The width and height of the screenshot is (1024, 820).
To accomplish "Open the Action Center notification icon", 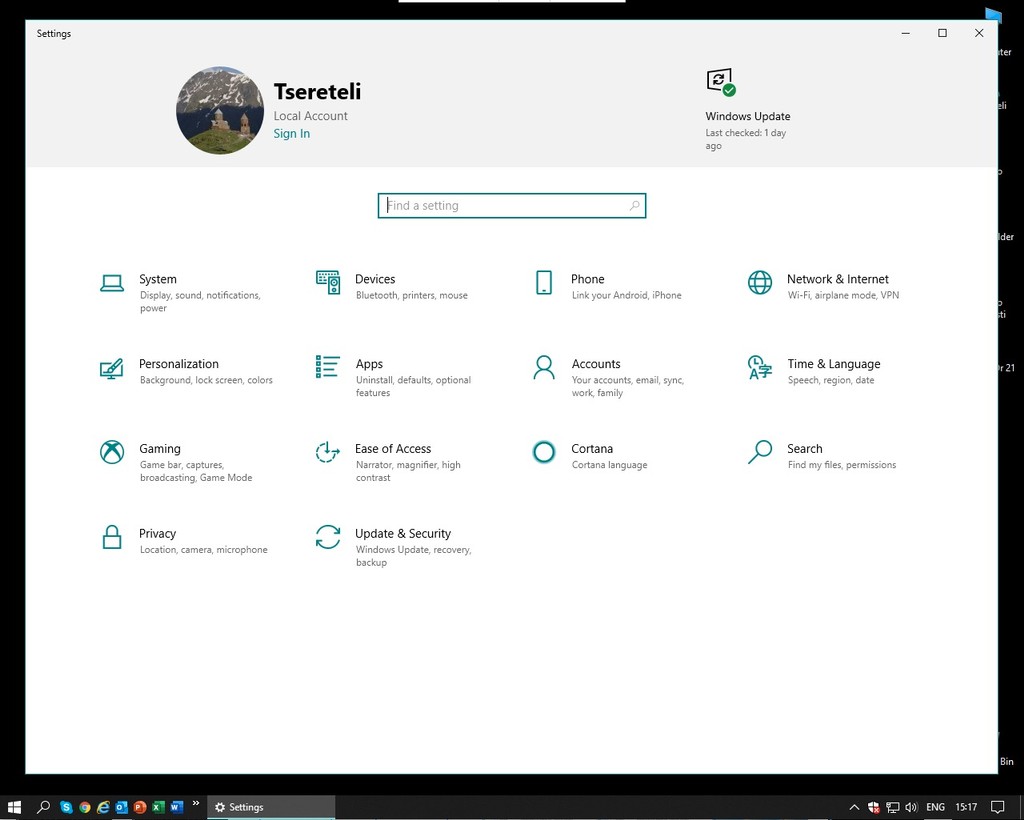I will click(x=997, y=808).
